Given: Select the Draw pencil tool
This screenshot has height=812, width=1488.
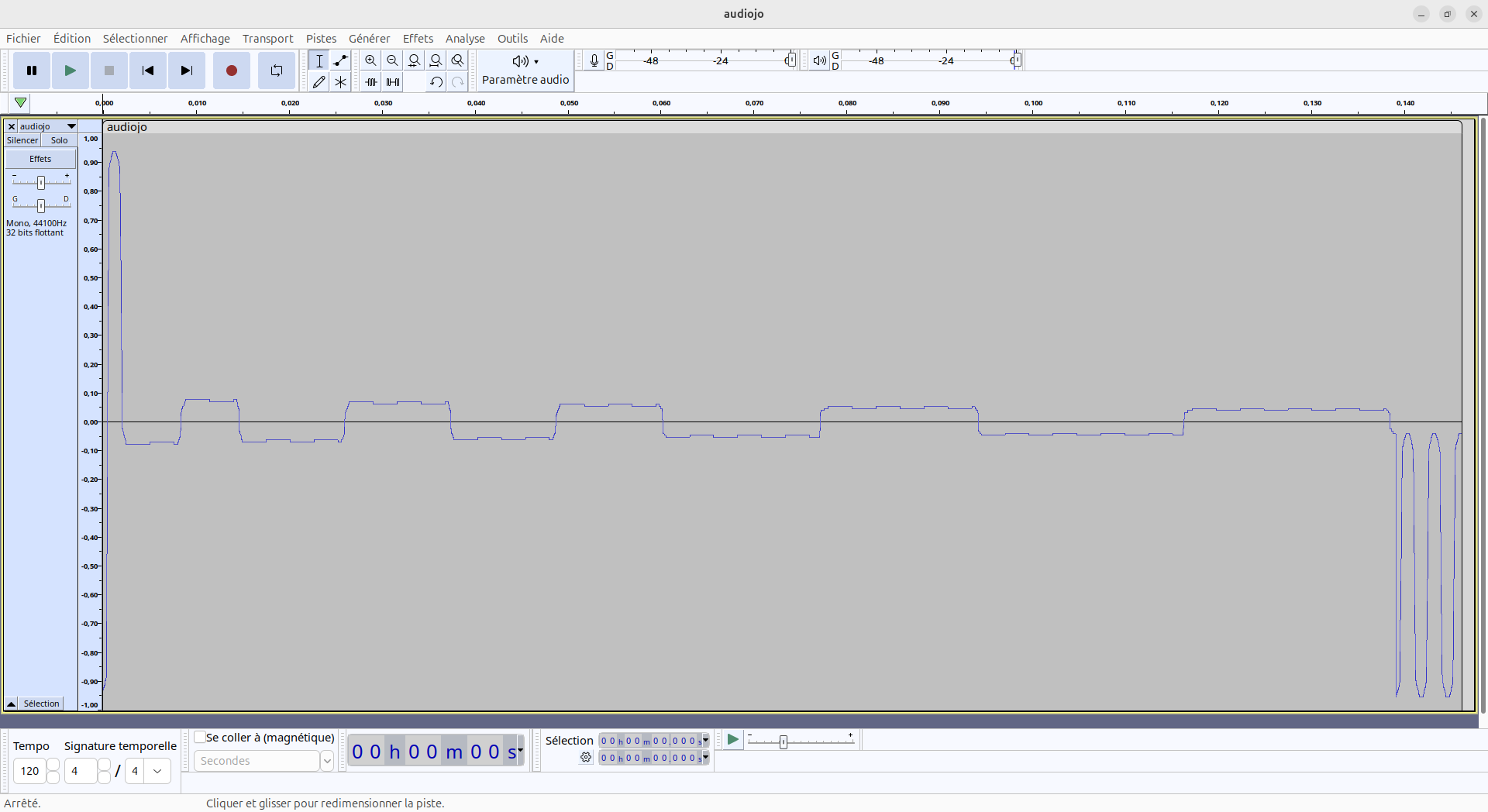Looking at the screenshot, I should pyautogui.click(x=319, y=82).
